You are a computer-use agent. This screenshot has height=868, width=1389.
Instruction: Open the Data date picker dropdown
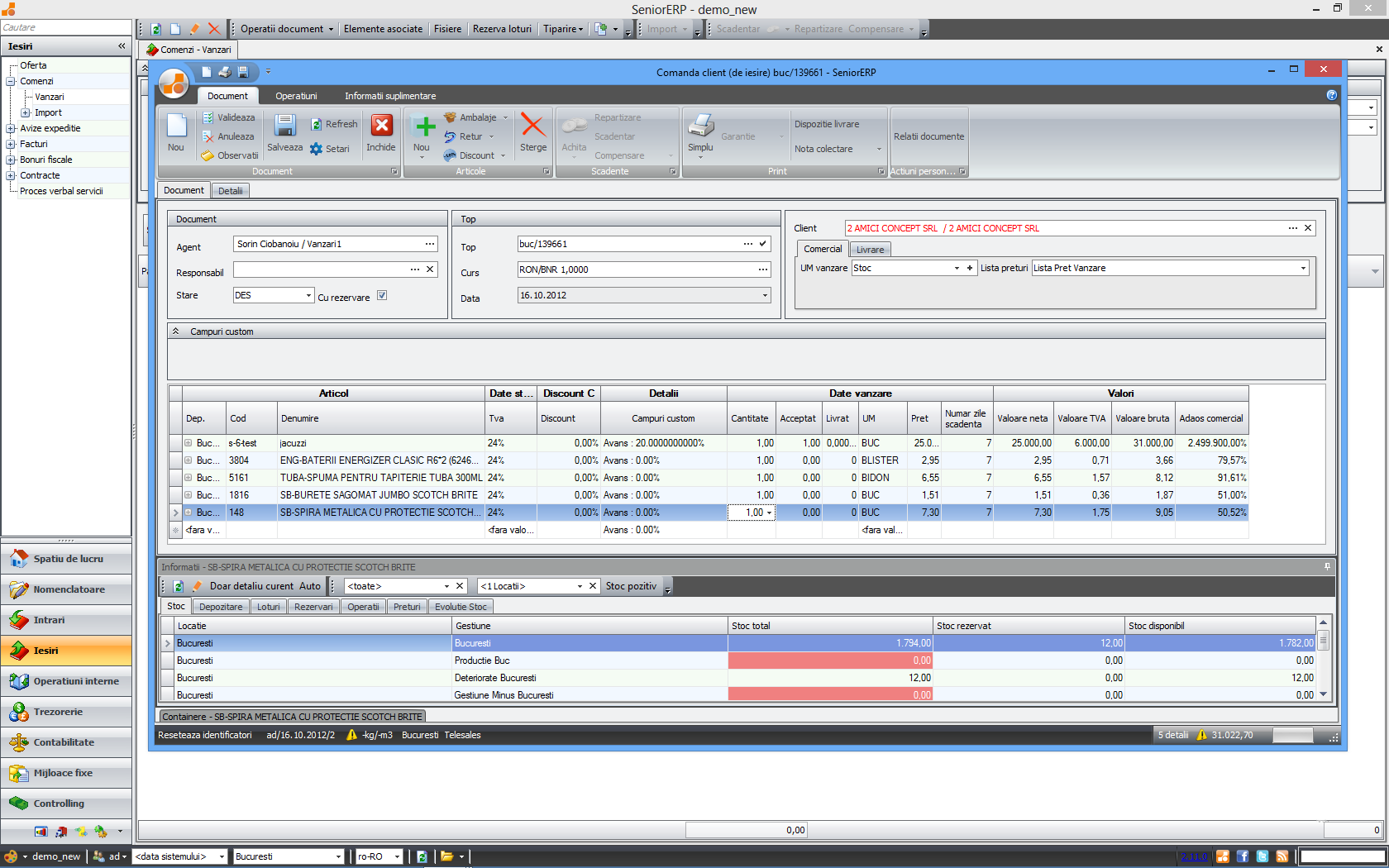tap(764, 295)
